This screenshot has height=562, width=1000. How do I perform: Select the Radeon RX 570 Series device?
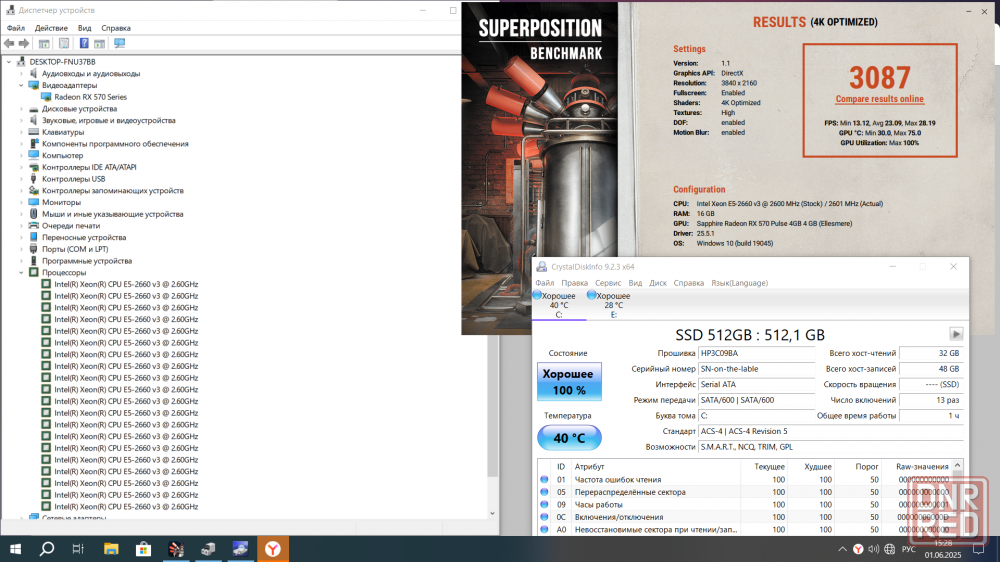[90, 97]
